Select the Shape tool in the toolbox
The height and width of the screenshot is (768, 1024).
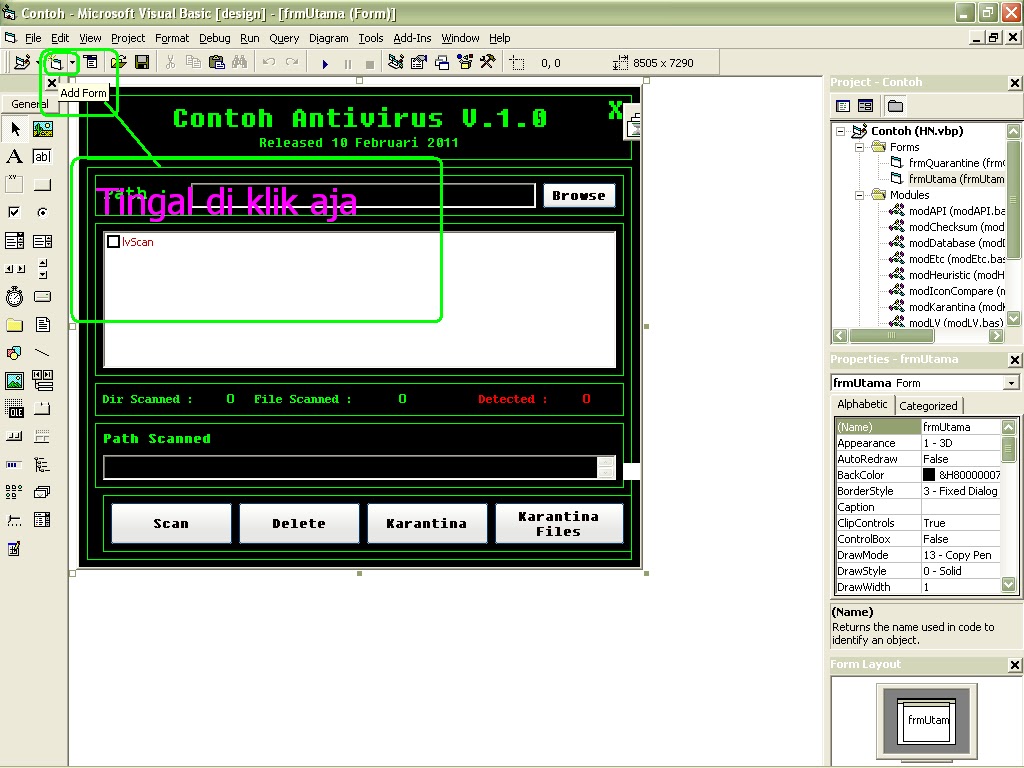coord(15,353)
